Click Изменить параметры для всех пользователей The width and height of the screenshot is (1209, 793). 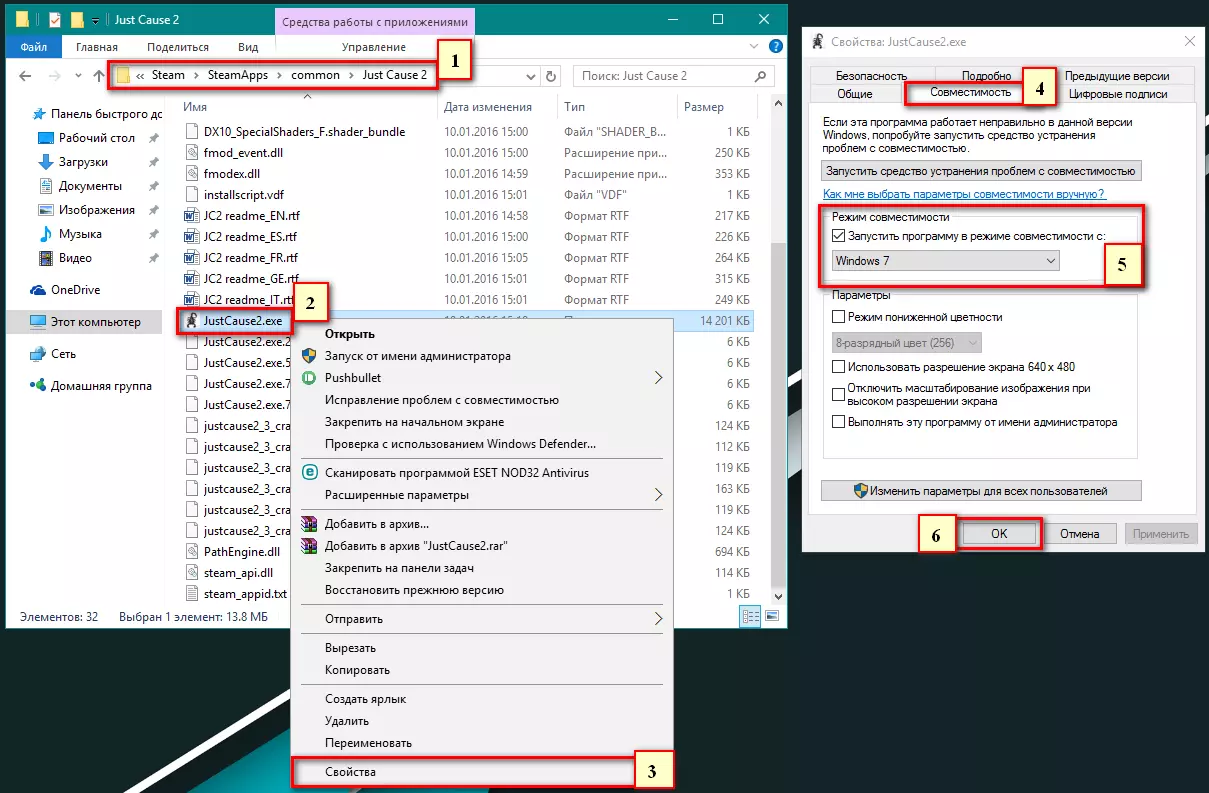(x=981, y=491)
